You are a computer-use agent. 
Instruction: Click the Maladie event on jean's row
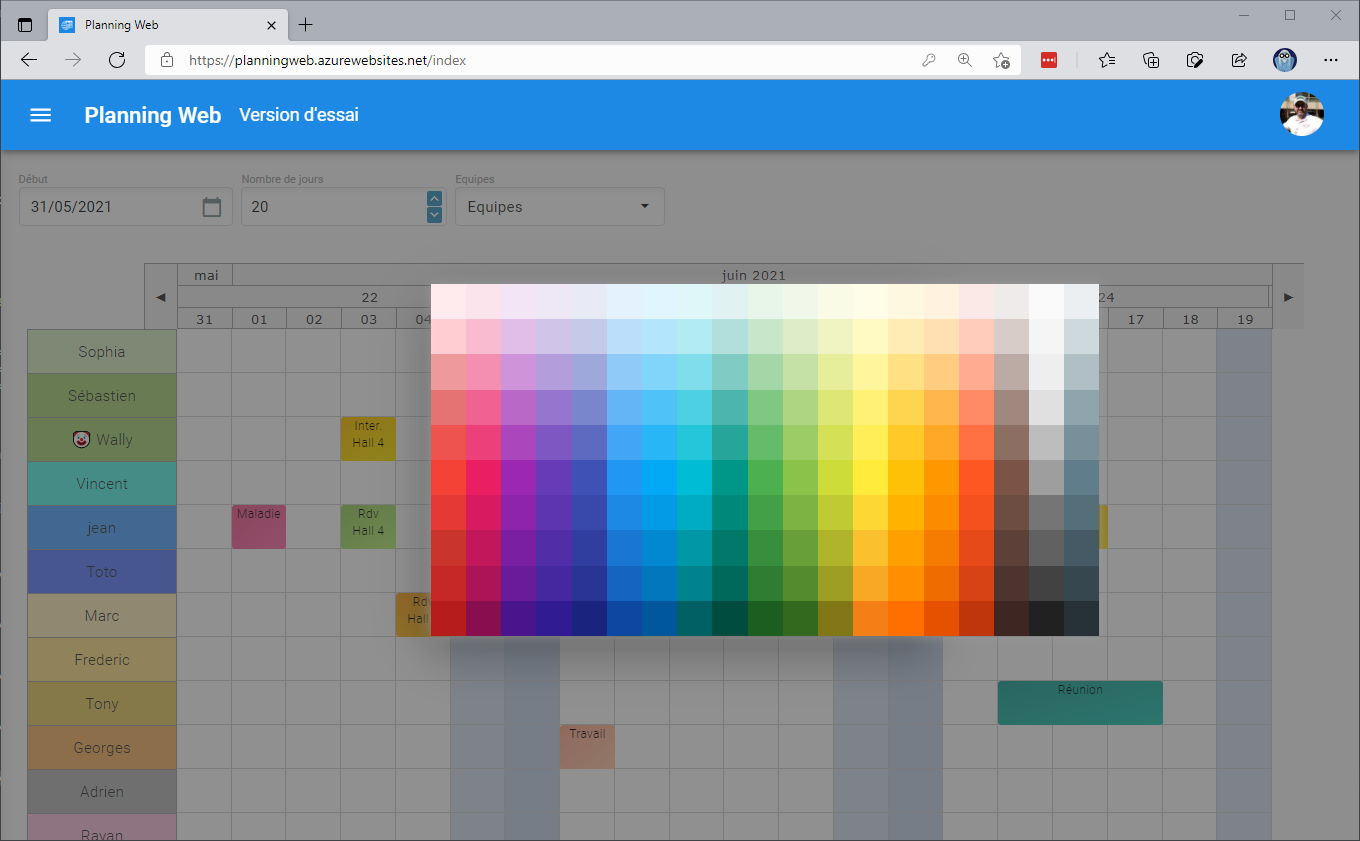point(258,525)
